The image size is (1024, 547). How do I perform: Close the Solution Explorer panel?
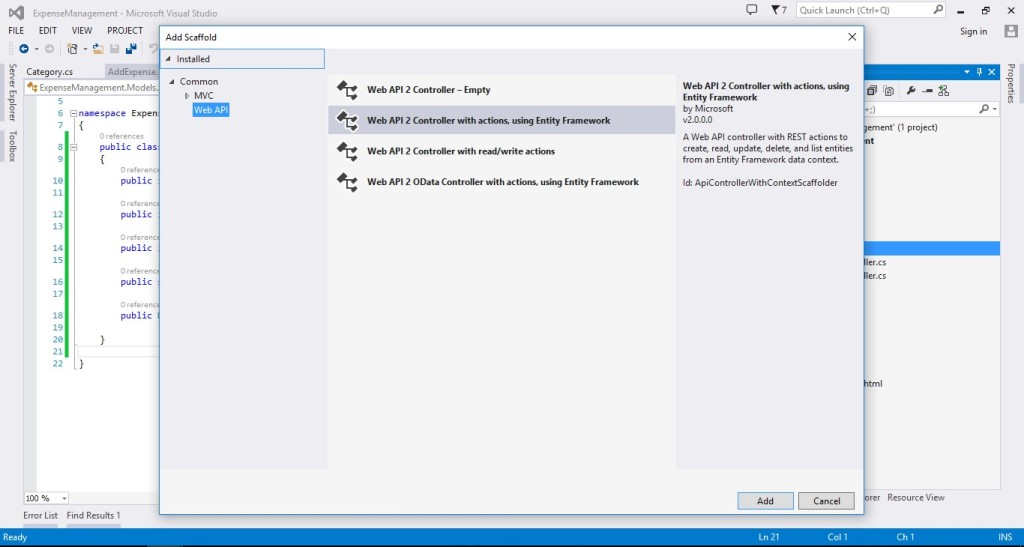pyautogui.click(x=991, y=72)
